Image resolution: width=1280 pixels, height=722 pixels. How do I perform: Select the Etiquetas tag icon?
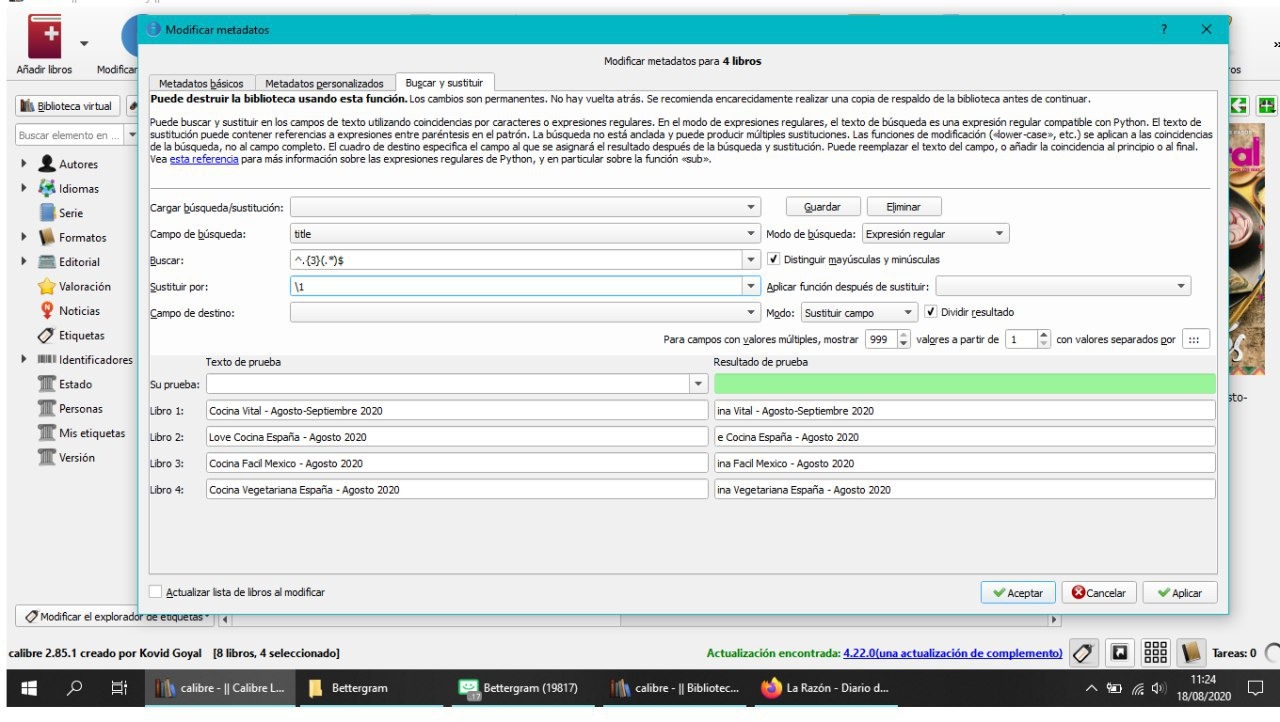(47, 335)
